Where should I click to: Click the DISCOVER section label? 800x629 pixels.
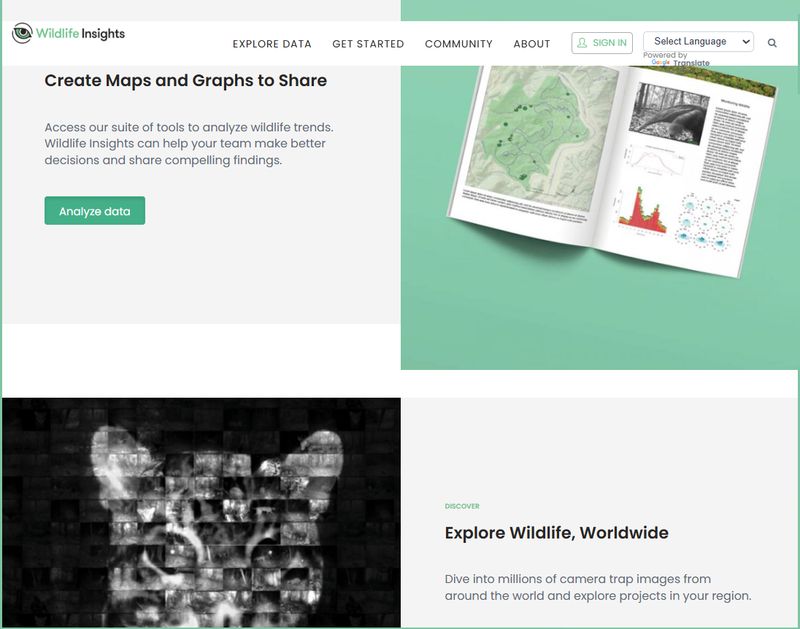coord(462,505)
